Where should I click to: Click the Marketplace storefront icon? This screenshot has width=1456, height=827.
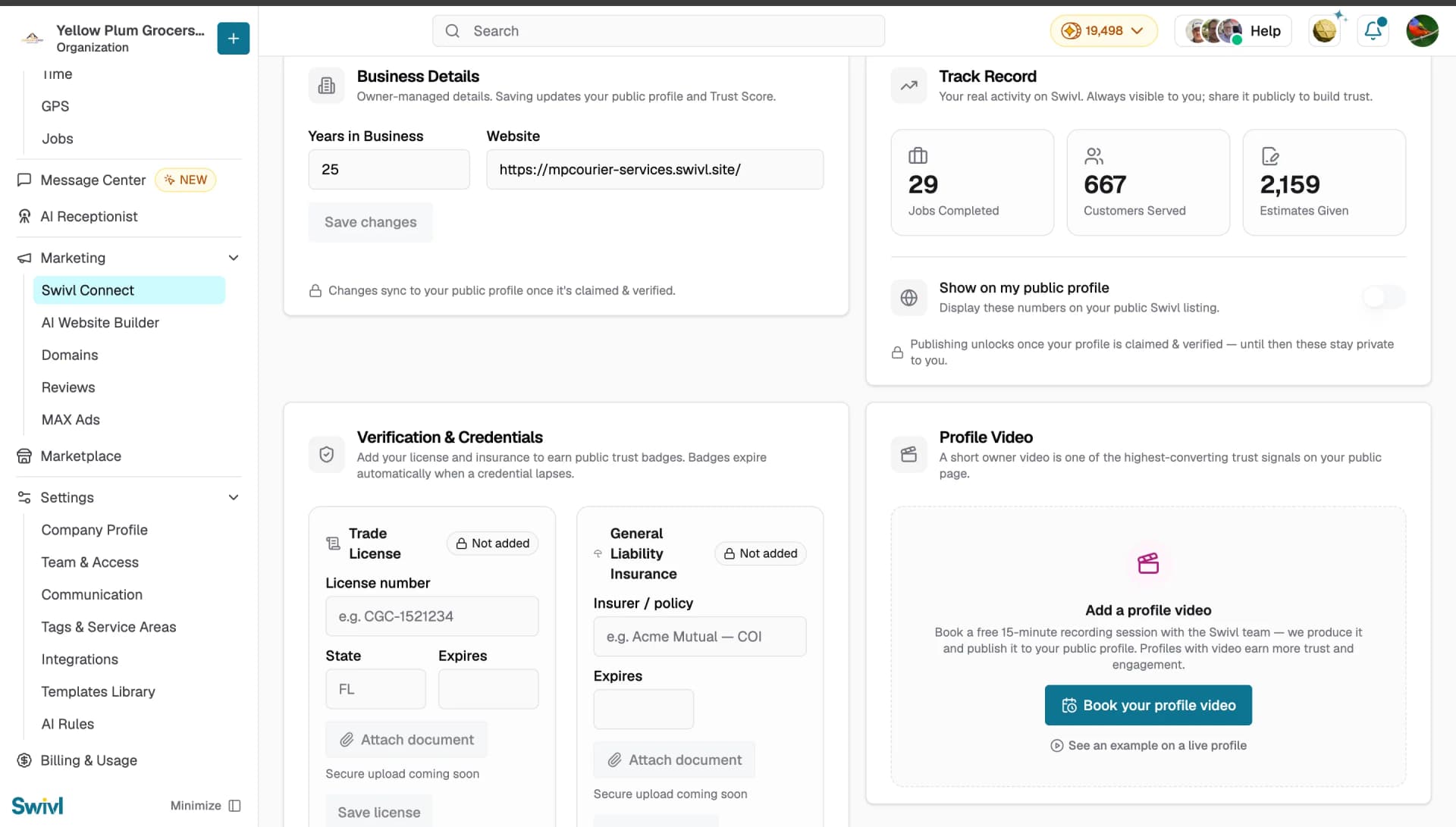24,456
